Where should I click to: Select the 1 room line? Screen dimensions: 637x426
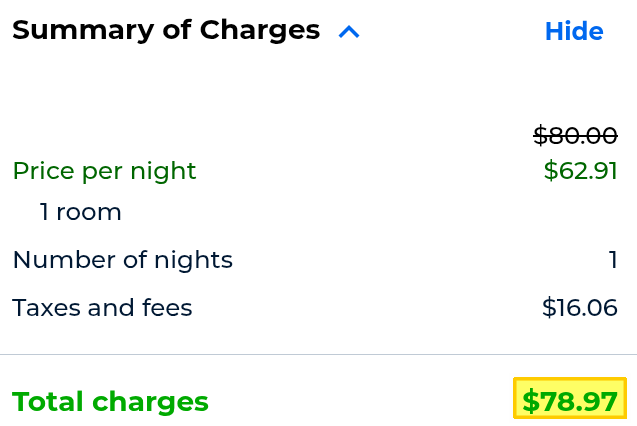click(81, 212)
